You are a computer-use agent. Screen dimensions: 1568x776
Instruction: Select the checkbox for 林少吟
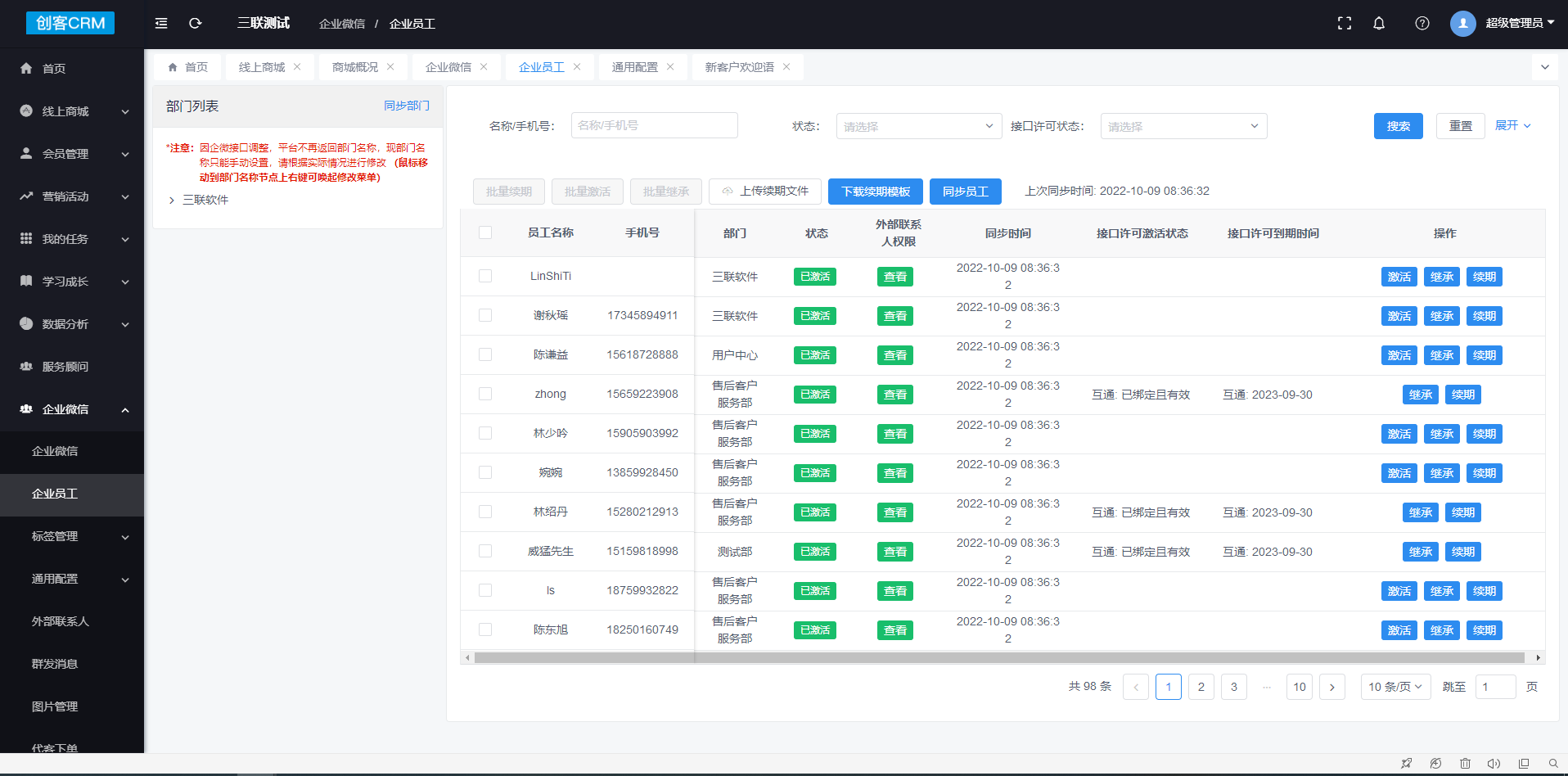(x=485, y=433)
